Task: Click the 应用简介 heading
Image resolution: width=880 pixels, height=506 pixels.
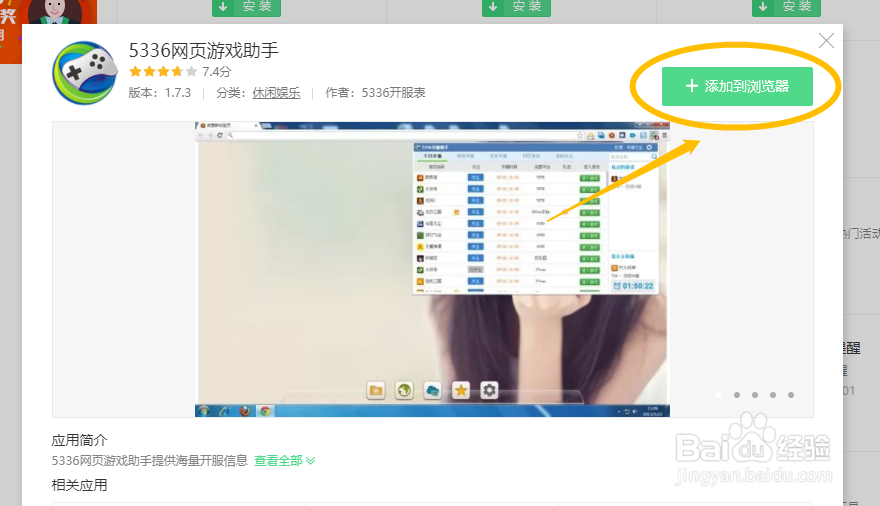Action: pos(79,440)
